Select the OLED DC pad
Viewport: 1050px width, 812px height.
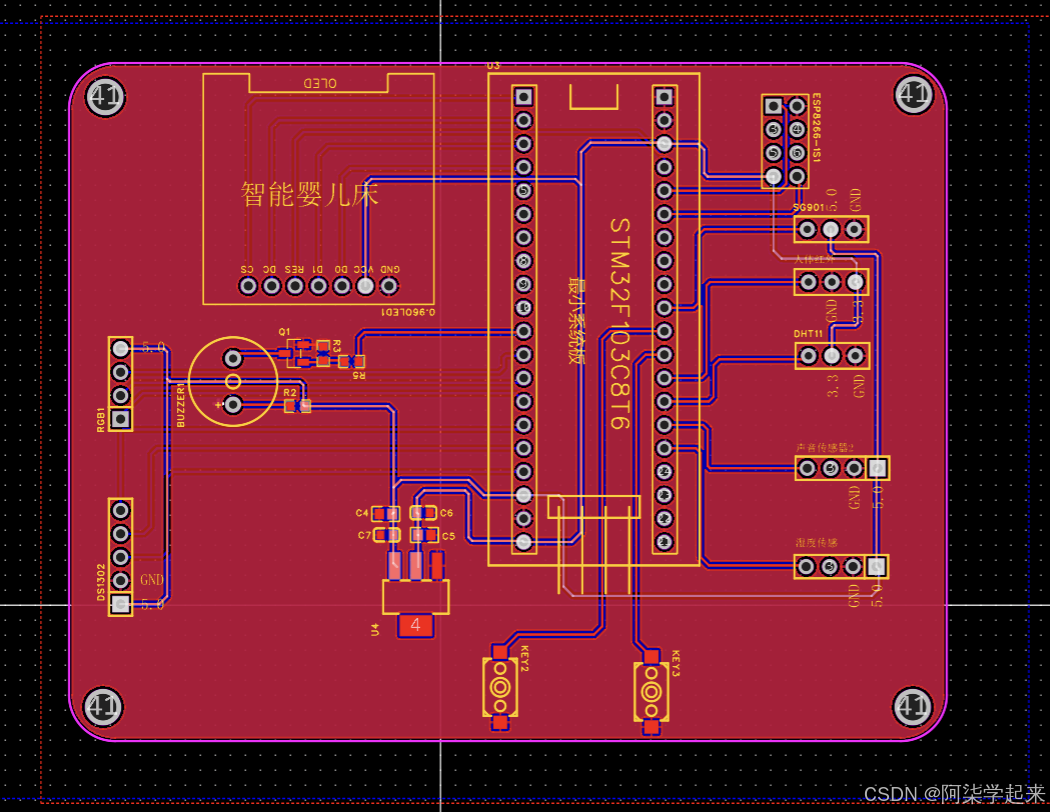(x=271, y=286)
